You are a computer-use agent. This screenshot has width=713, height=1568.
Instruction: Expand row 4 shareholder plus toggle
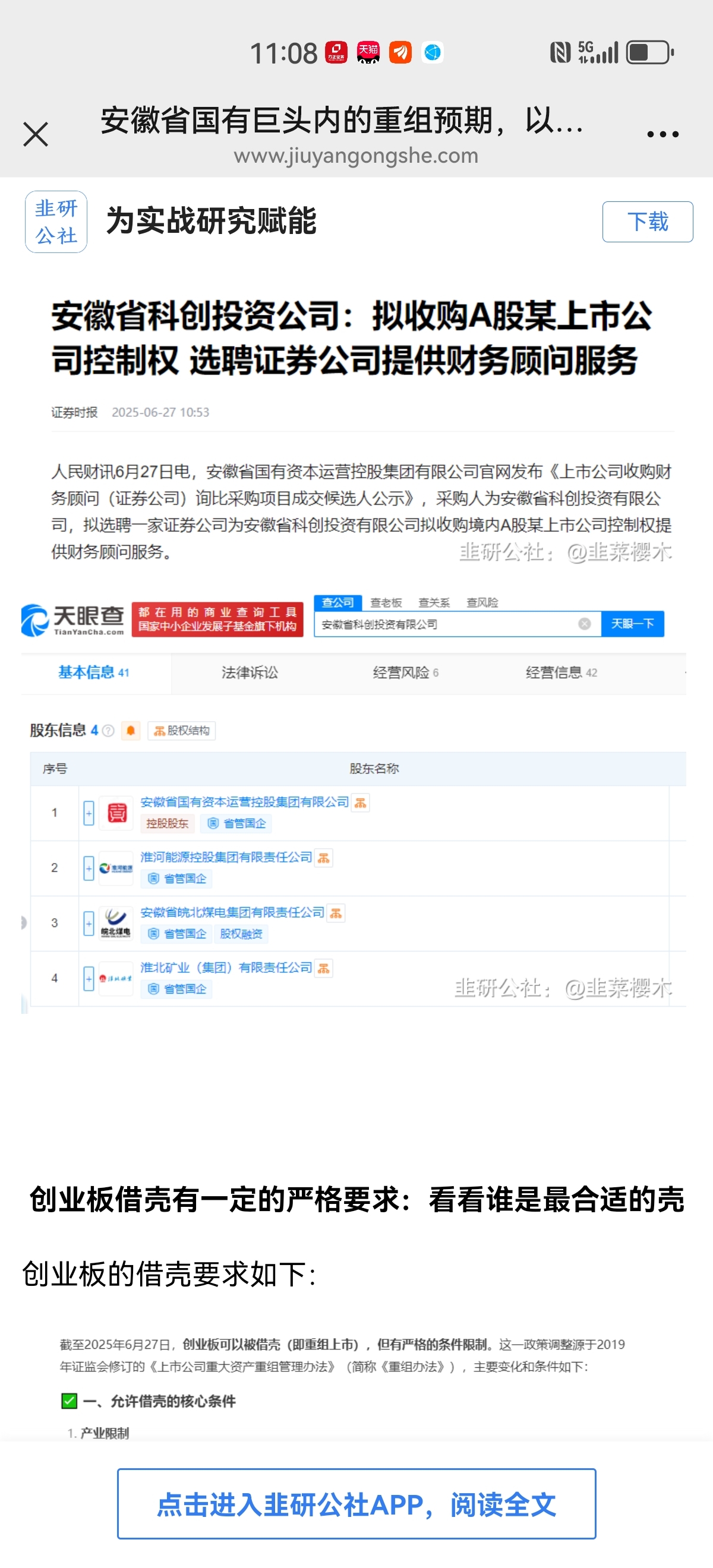(89, 979)
